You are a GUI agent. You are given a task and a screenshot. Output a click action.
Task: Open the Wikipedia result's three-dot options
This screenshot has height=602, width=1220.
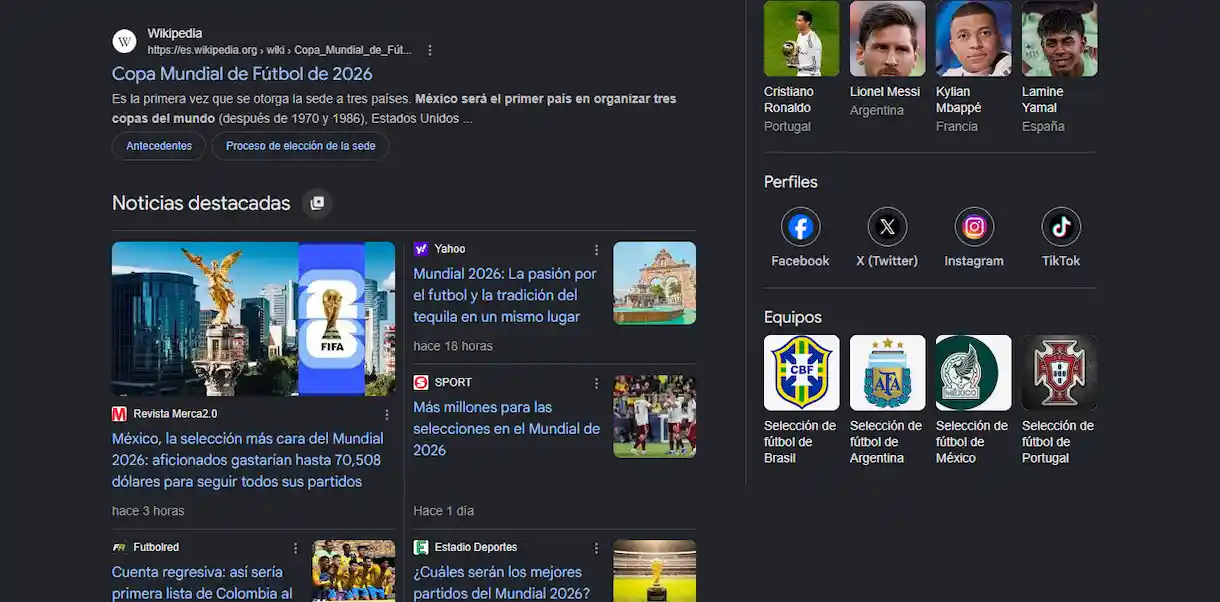(430, 50)
